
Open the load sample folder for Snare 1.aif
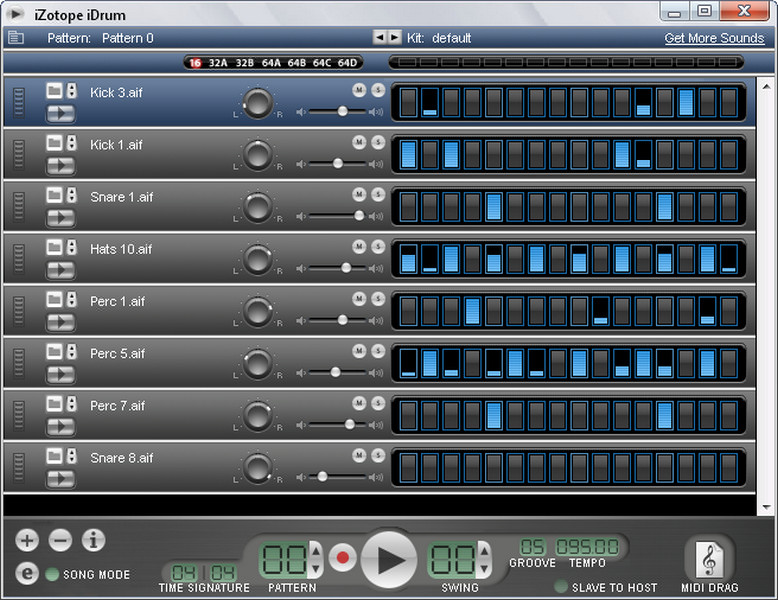coord(54,196)
